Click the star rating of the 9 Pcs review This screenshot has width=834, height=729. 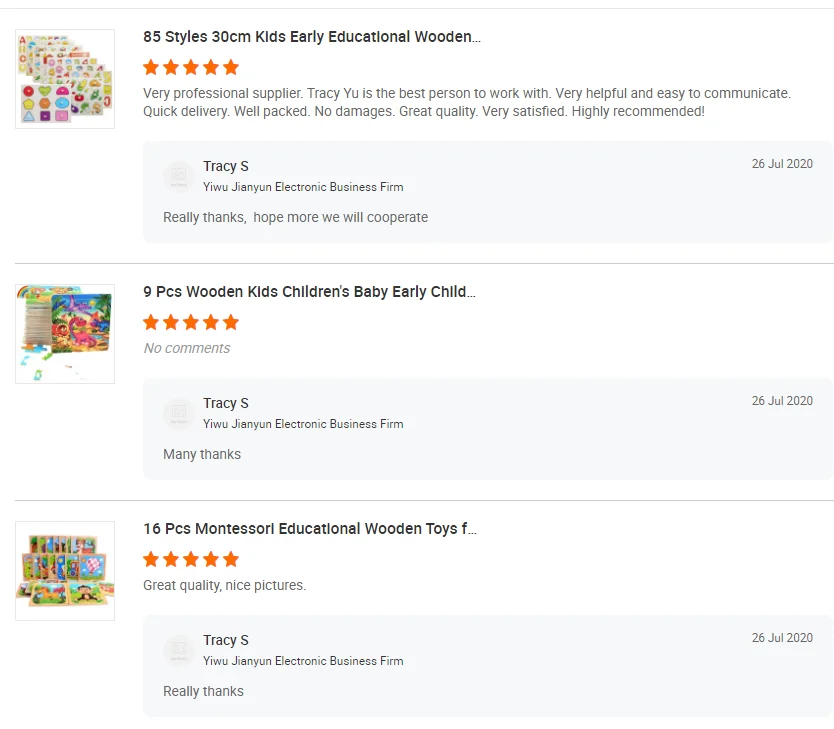191,322
